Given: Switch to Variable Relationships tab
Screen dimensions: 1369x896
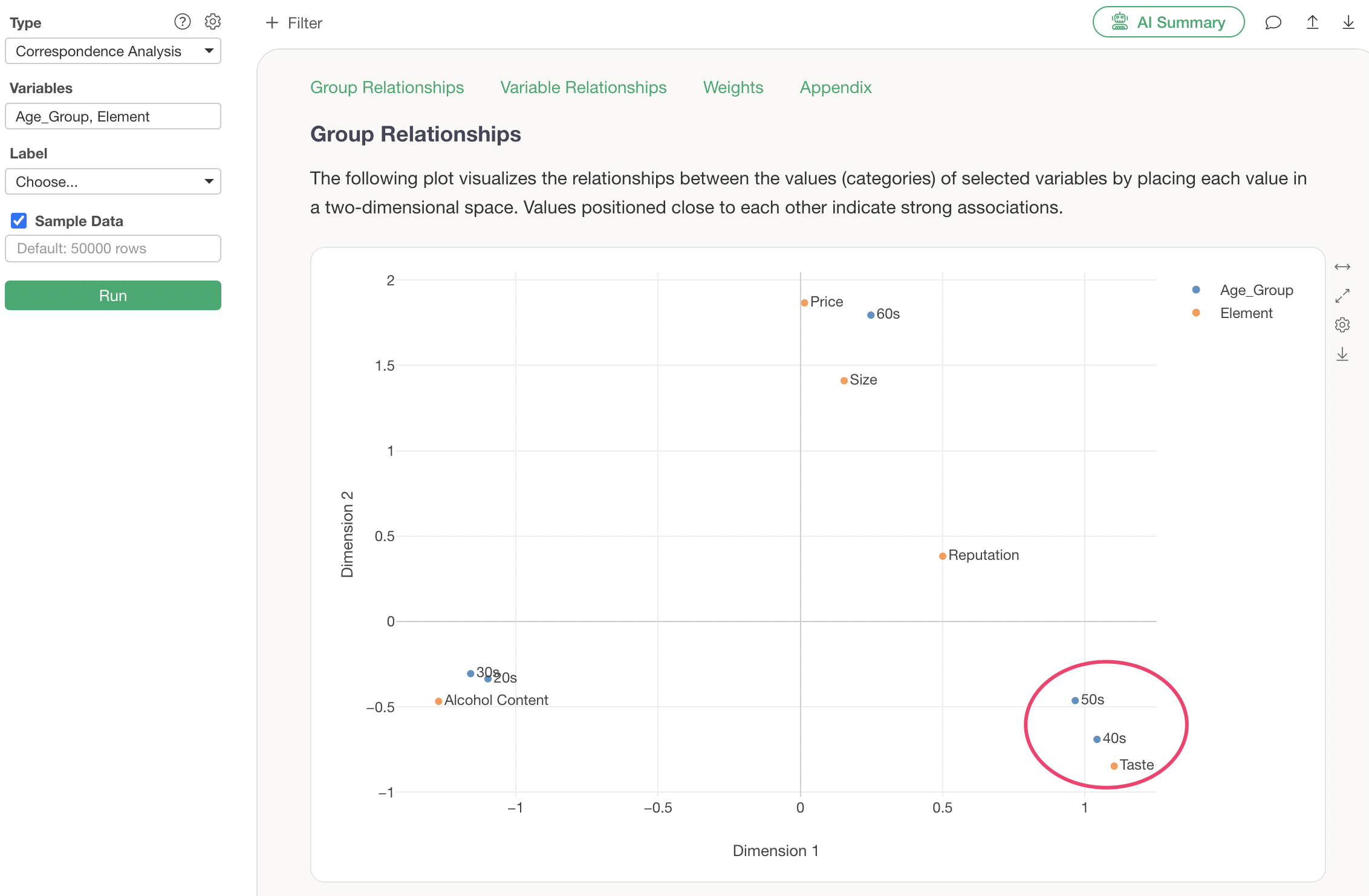Looking at the screenshot, I should (583, 88).
